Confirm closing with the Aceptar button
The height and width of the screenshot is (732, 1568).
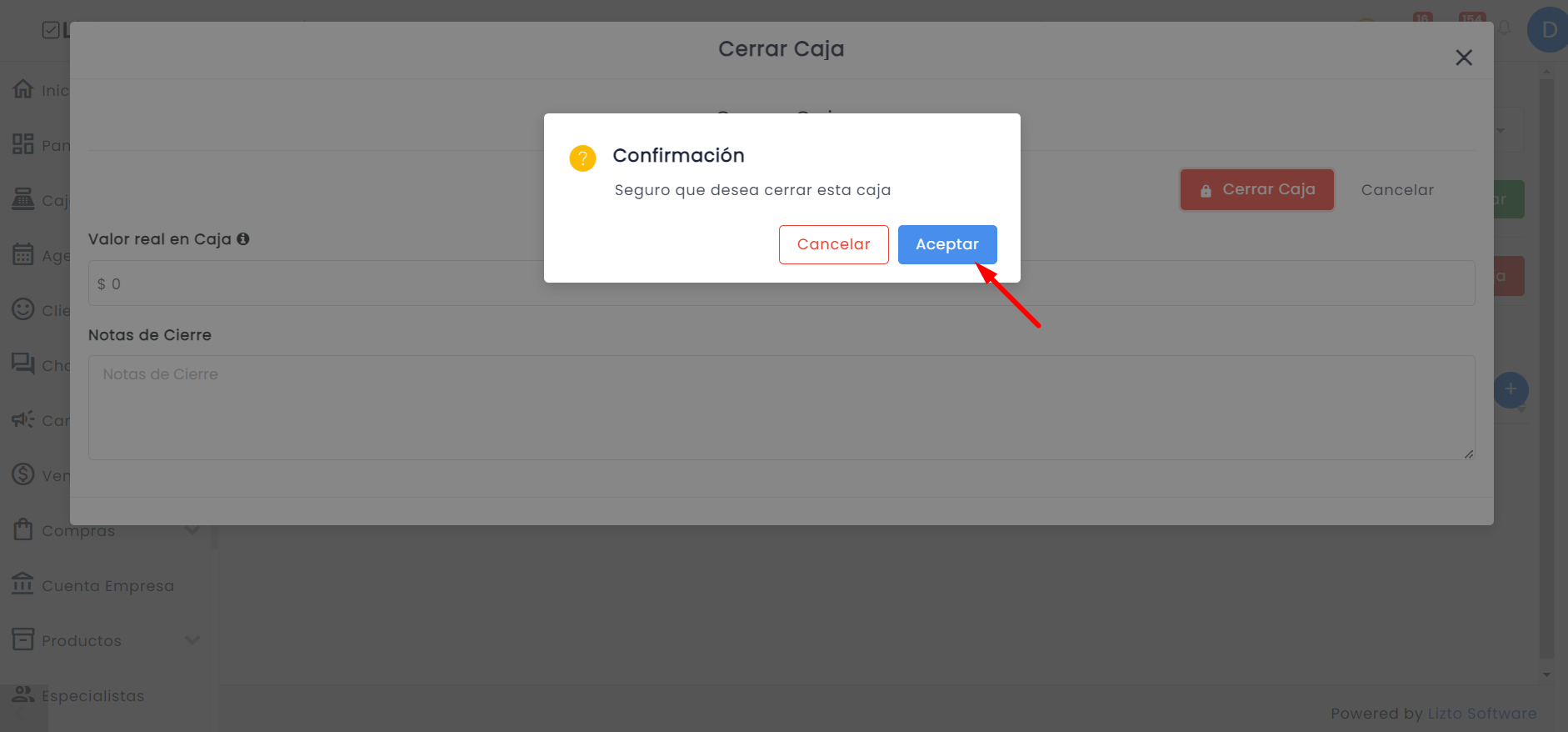(x=947, y=244)
